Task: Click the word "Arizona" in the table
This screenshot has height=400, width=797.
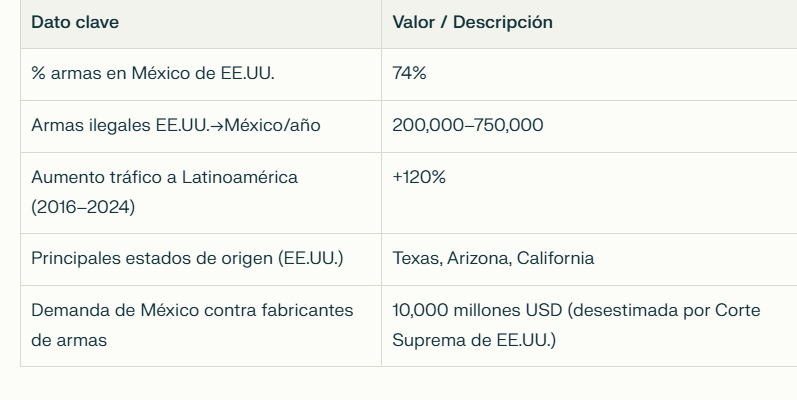Action: click(476, 259)
